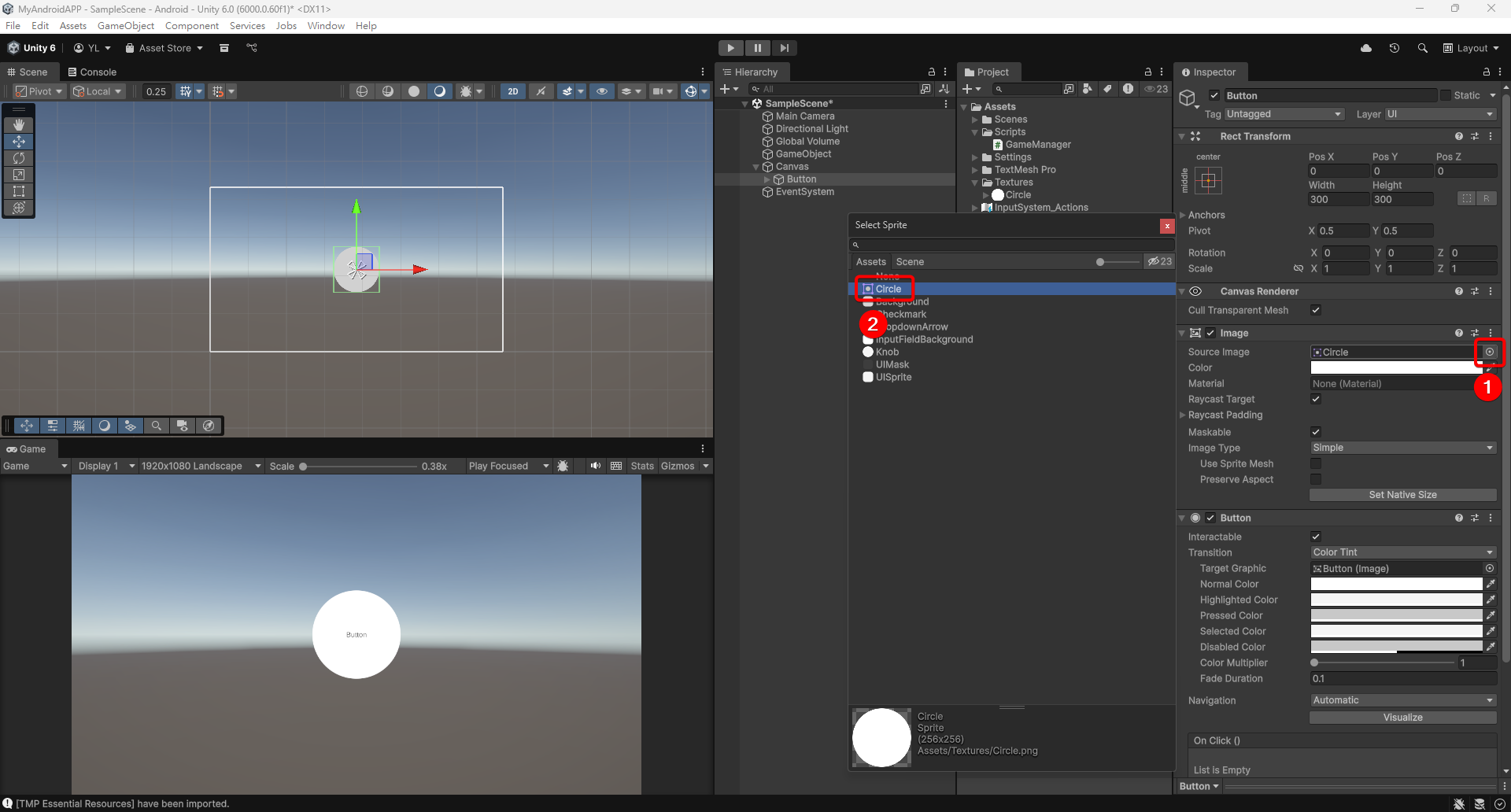Select Circle in the Select Sprite window

[x=888, y=288]
